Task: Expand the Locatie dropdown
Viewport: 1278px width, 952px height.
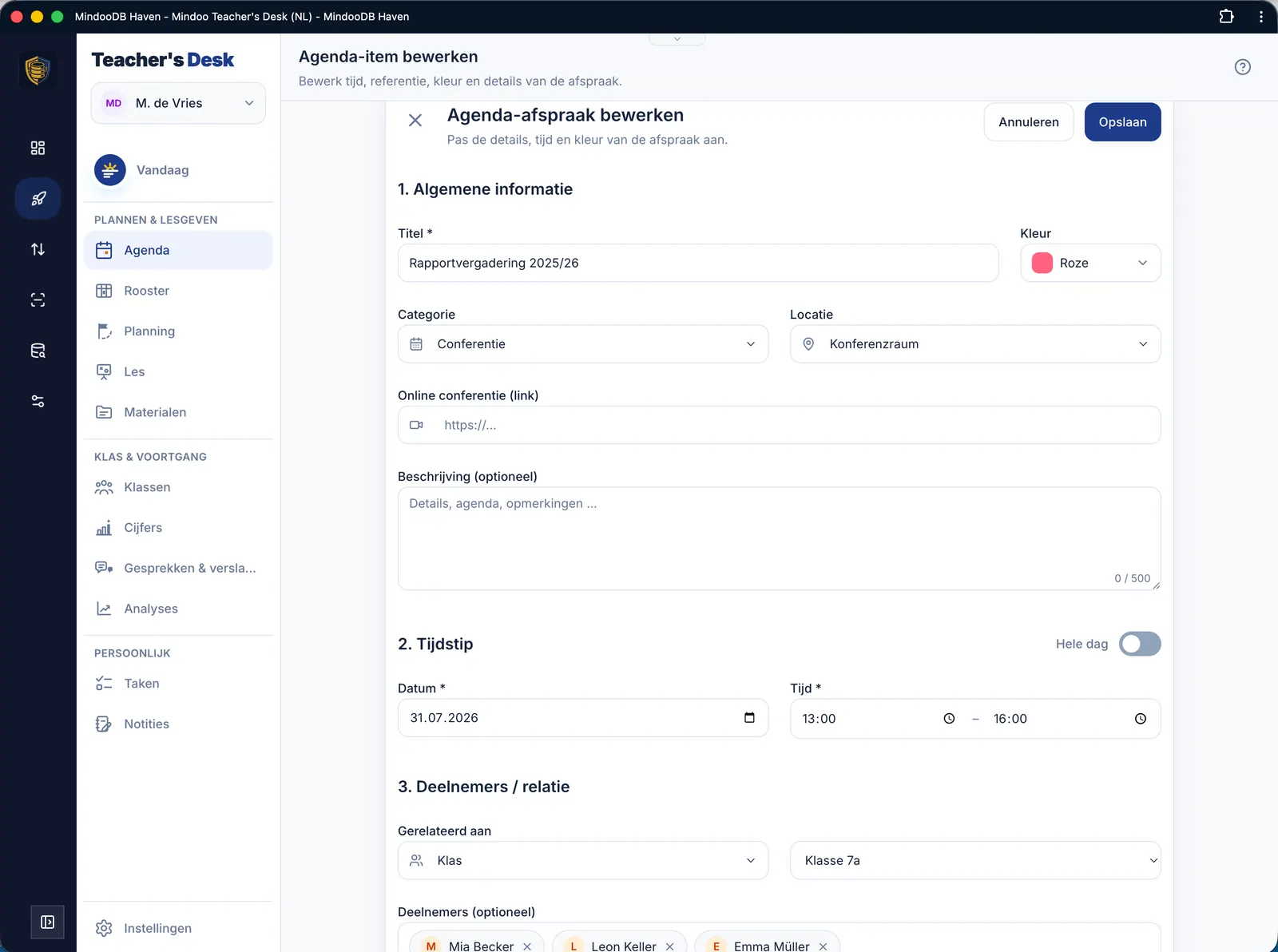Action: [975, 344]
